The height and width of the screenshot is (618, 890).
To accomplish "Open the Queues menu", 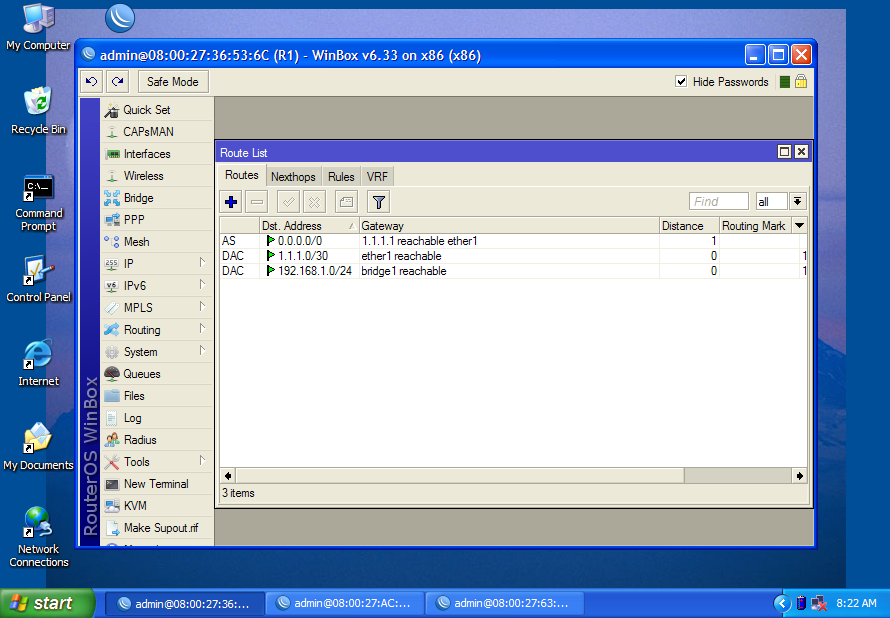I will (157, 374).
